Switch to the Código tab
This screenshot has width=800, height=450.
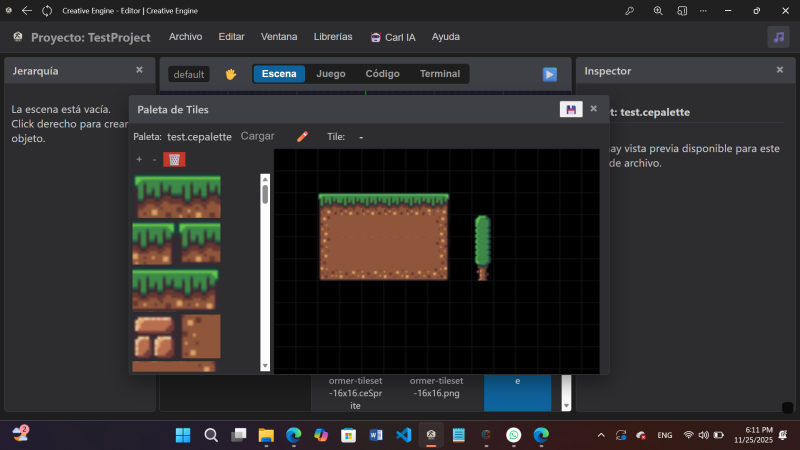click(382, 74)
